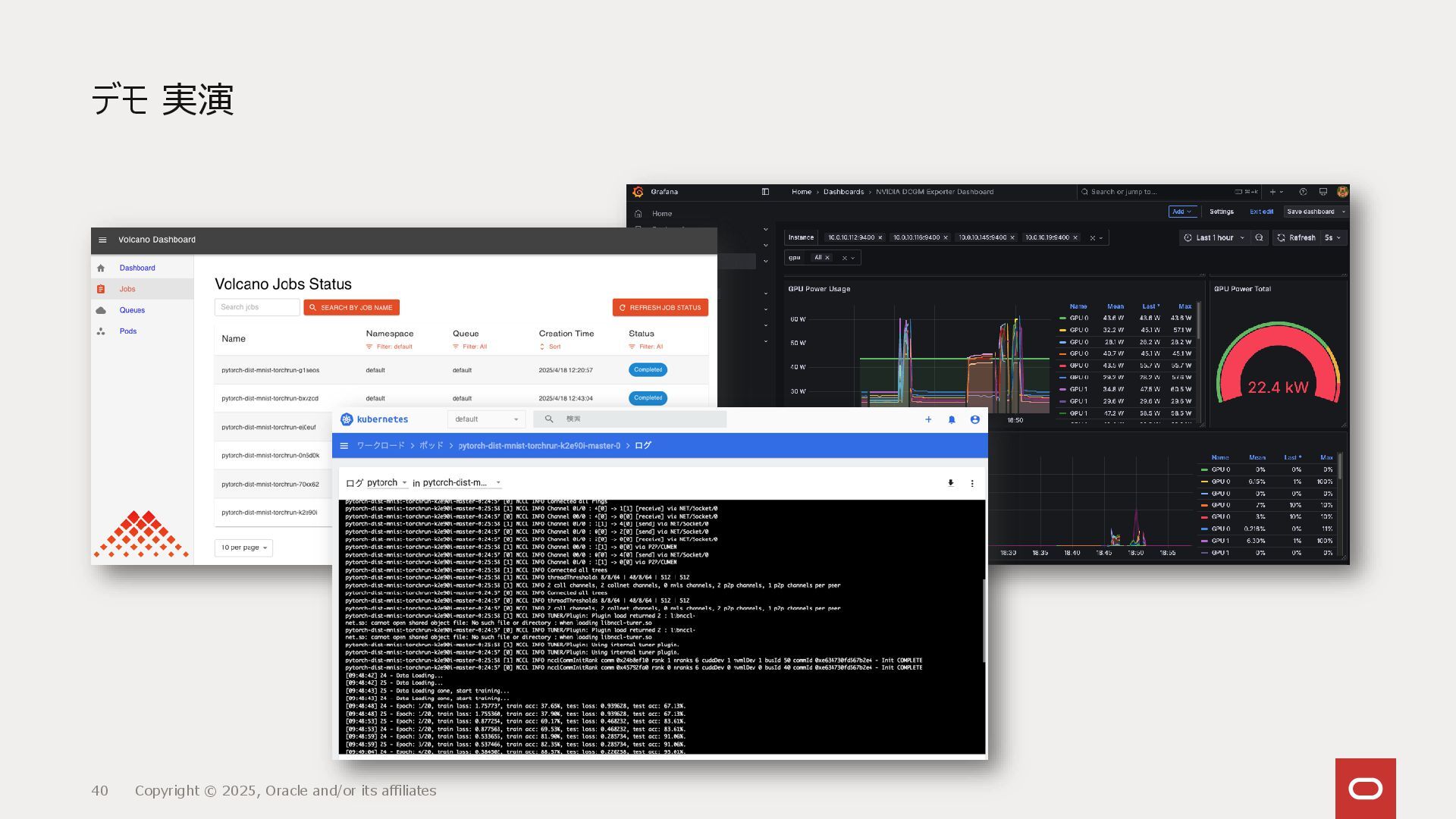
Task: Toggle the first GPU 0 legend series
Action: (1078, 318)
